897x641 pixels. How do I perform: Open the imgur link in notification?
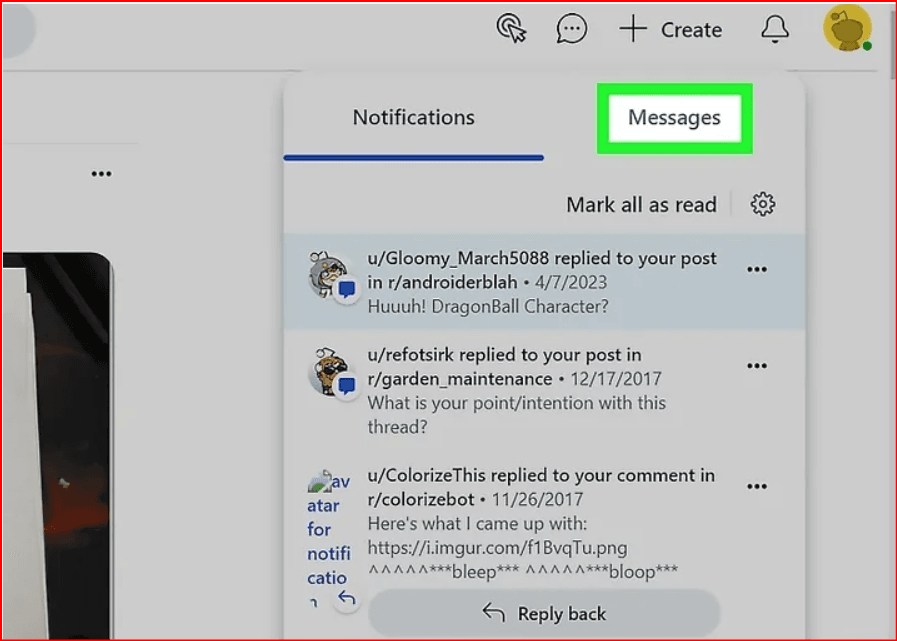497,547
